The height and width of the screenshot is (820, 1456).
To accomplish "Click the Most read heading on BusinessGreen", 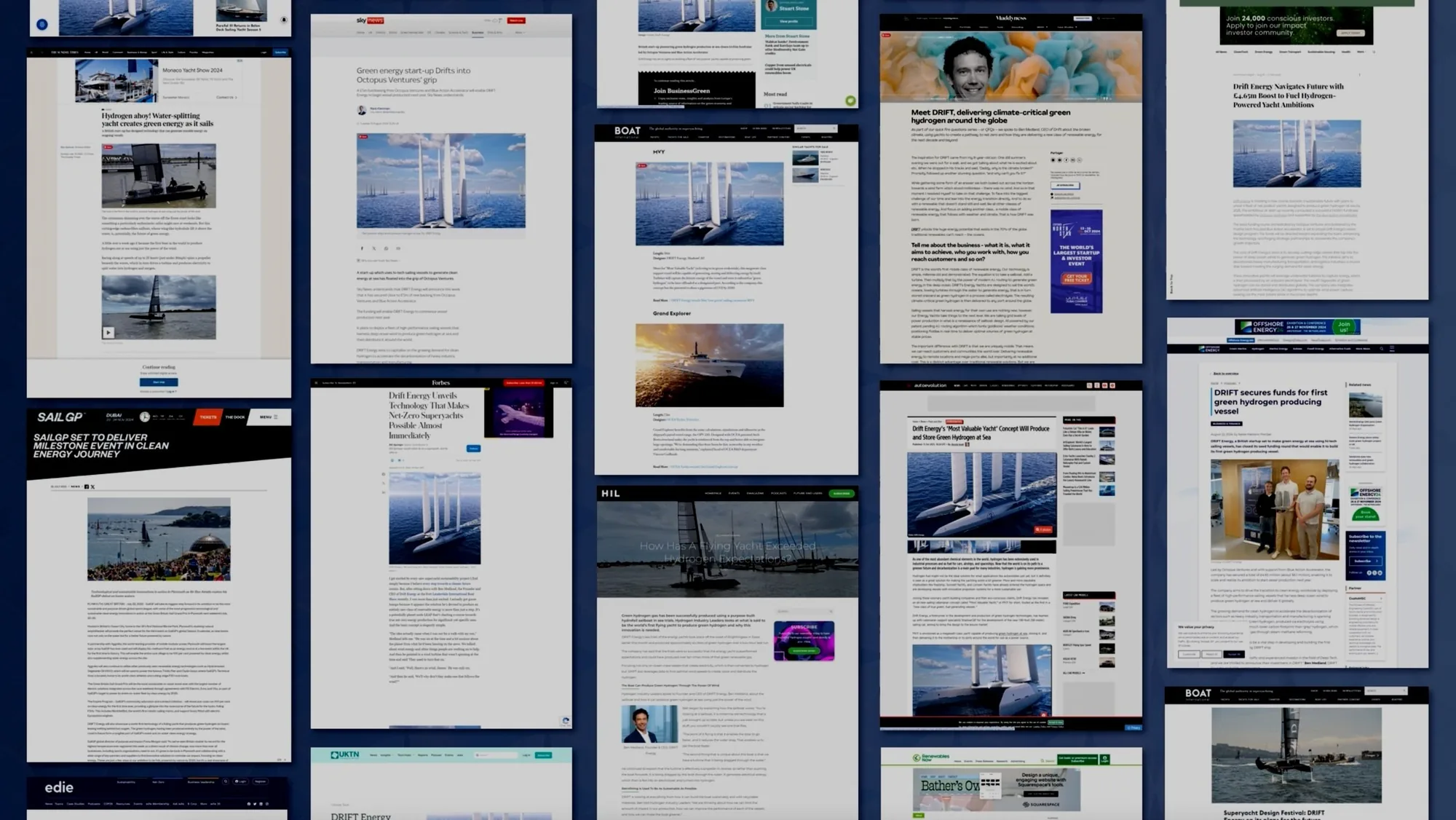I will point(775,94).
